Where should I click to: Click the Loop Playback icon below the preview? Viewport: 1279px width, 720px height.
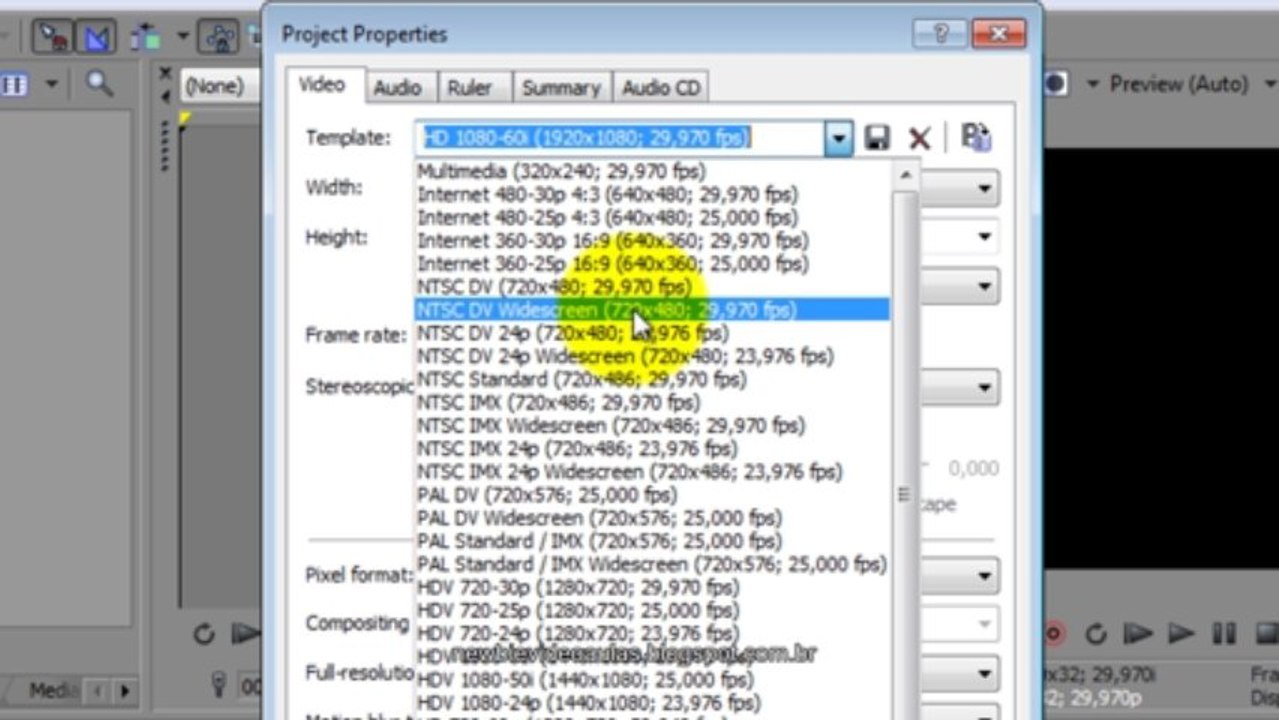click(x=1096, y=633)
